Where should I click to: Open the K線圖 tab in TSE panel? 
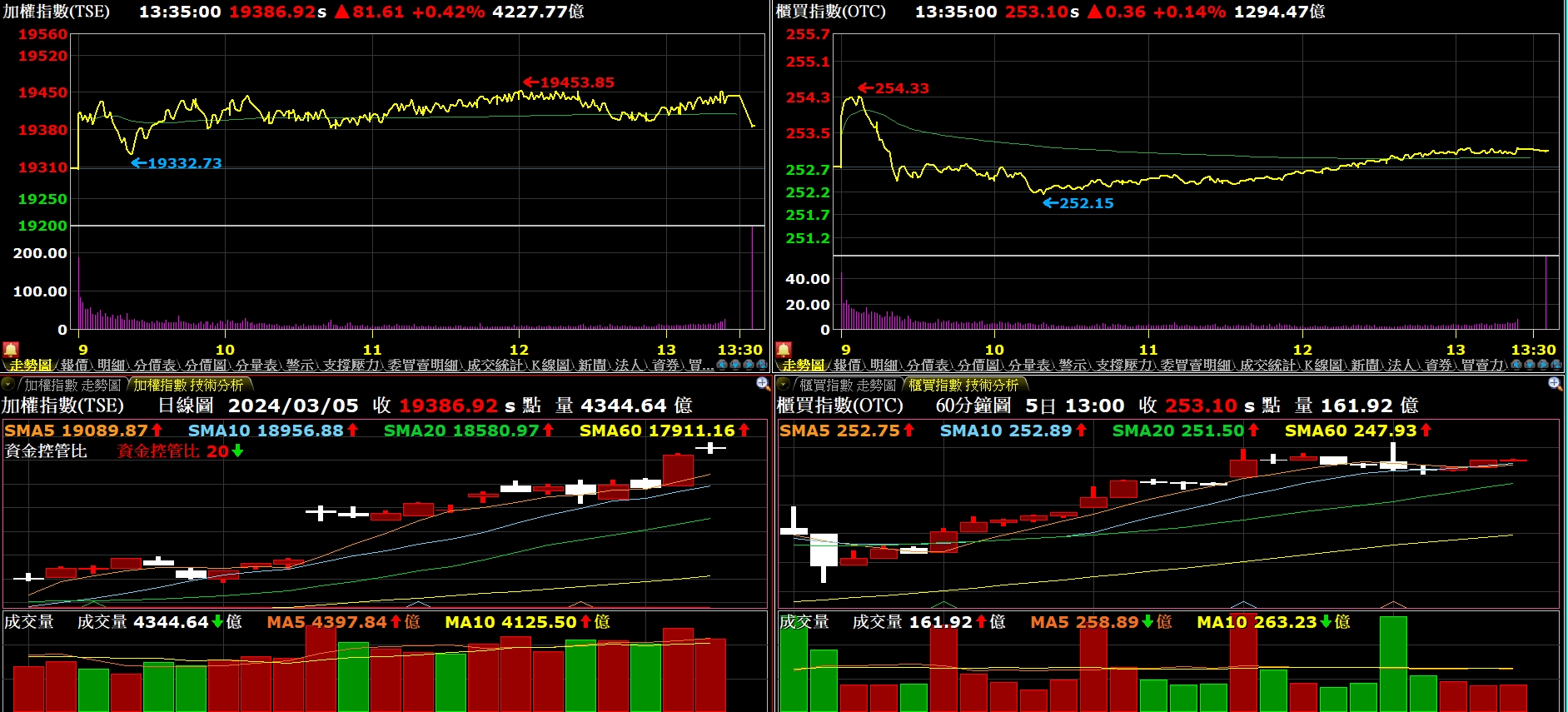tap(550, 366)
